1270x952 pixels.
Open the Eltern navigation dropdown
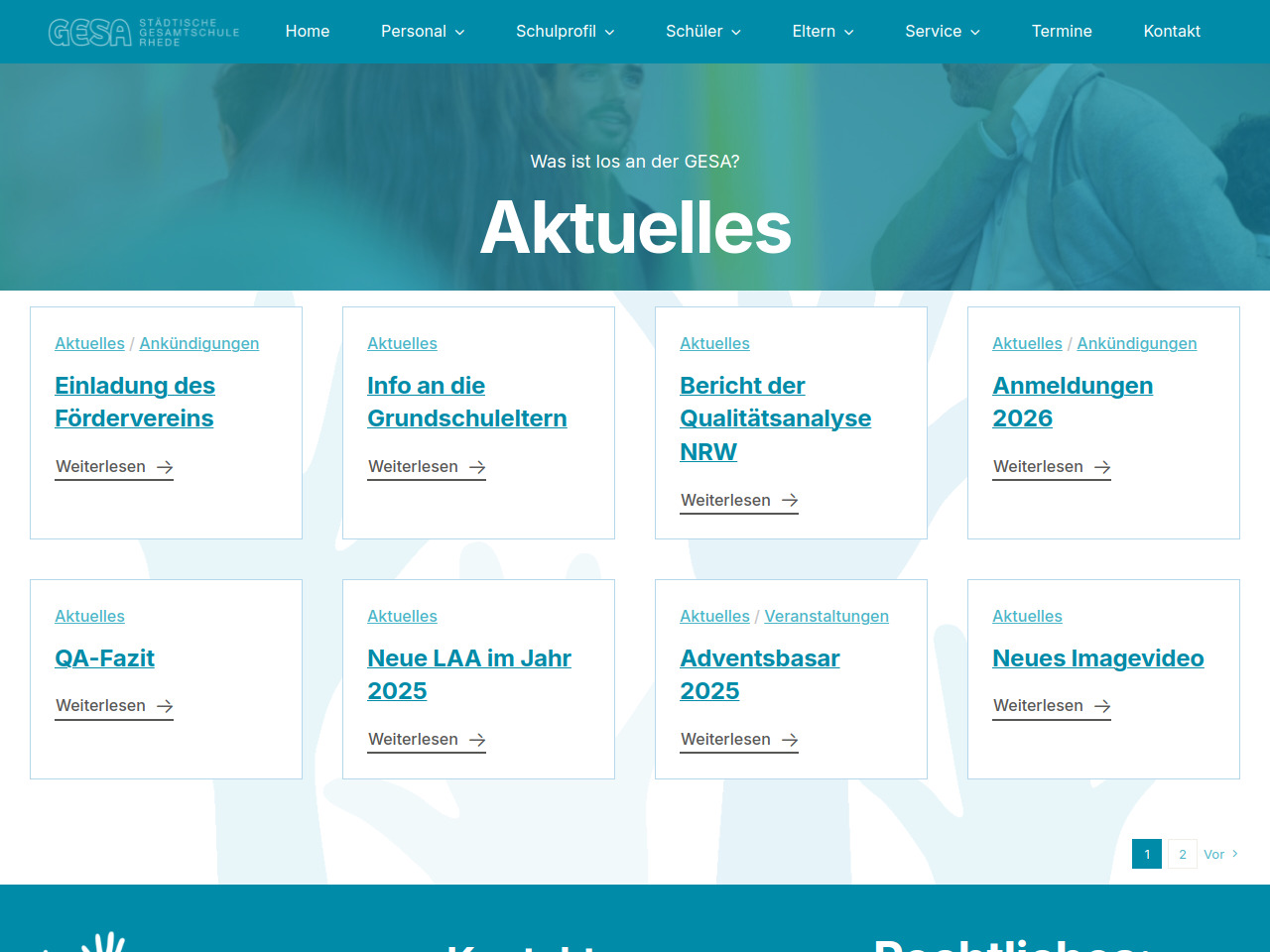823,32
